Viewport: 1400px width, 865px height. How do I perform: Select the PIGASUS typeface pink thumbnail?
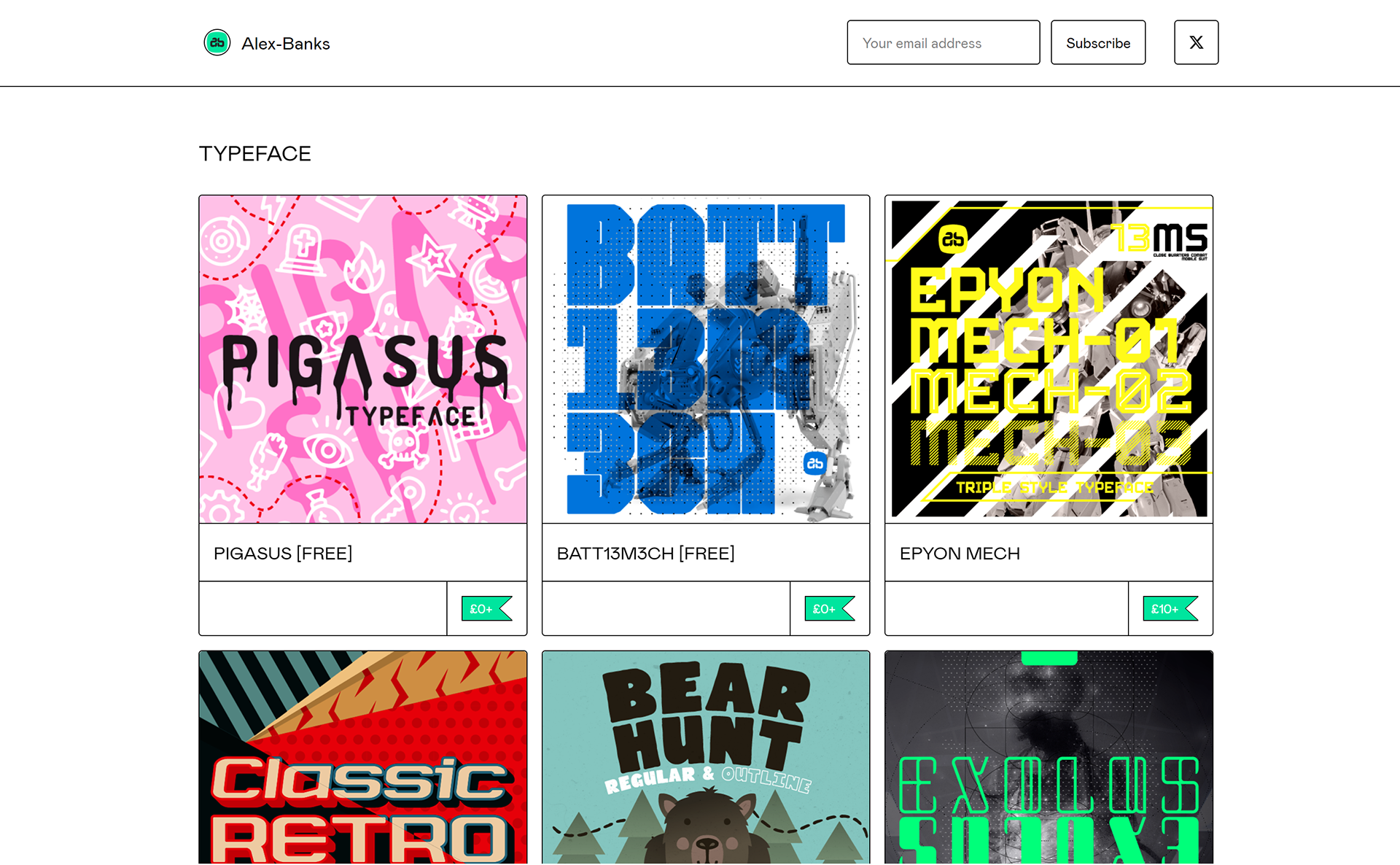pos(363,359)
